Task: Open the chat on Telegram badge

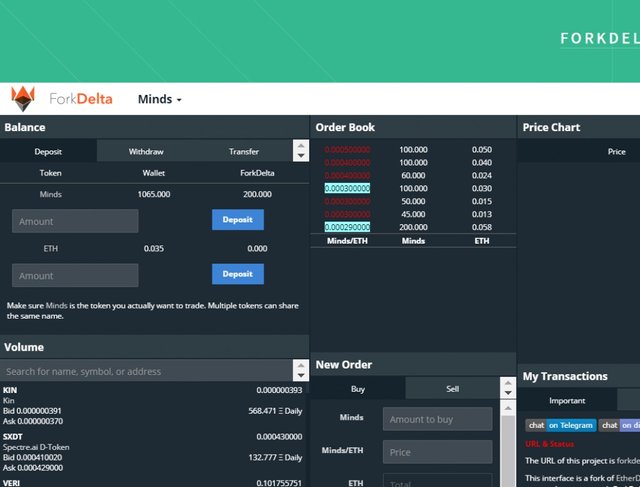Action: pyautogui.click(x=561, y=425)
